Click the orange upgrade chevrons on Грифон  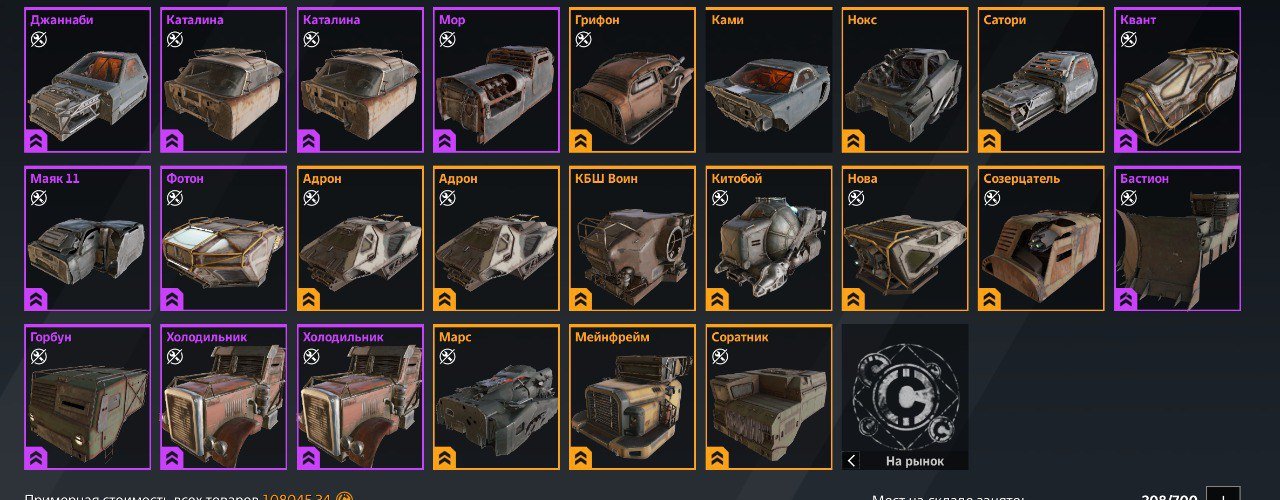(580, 140)
